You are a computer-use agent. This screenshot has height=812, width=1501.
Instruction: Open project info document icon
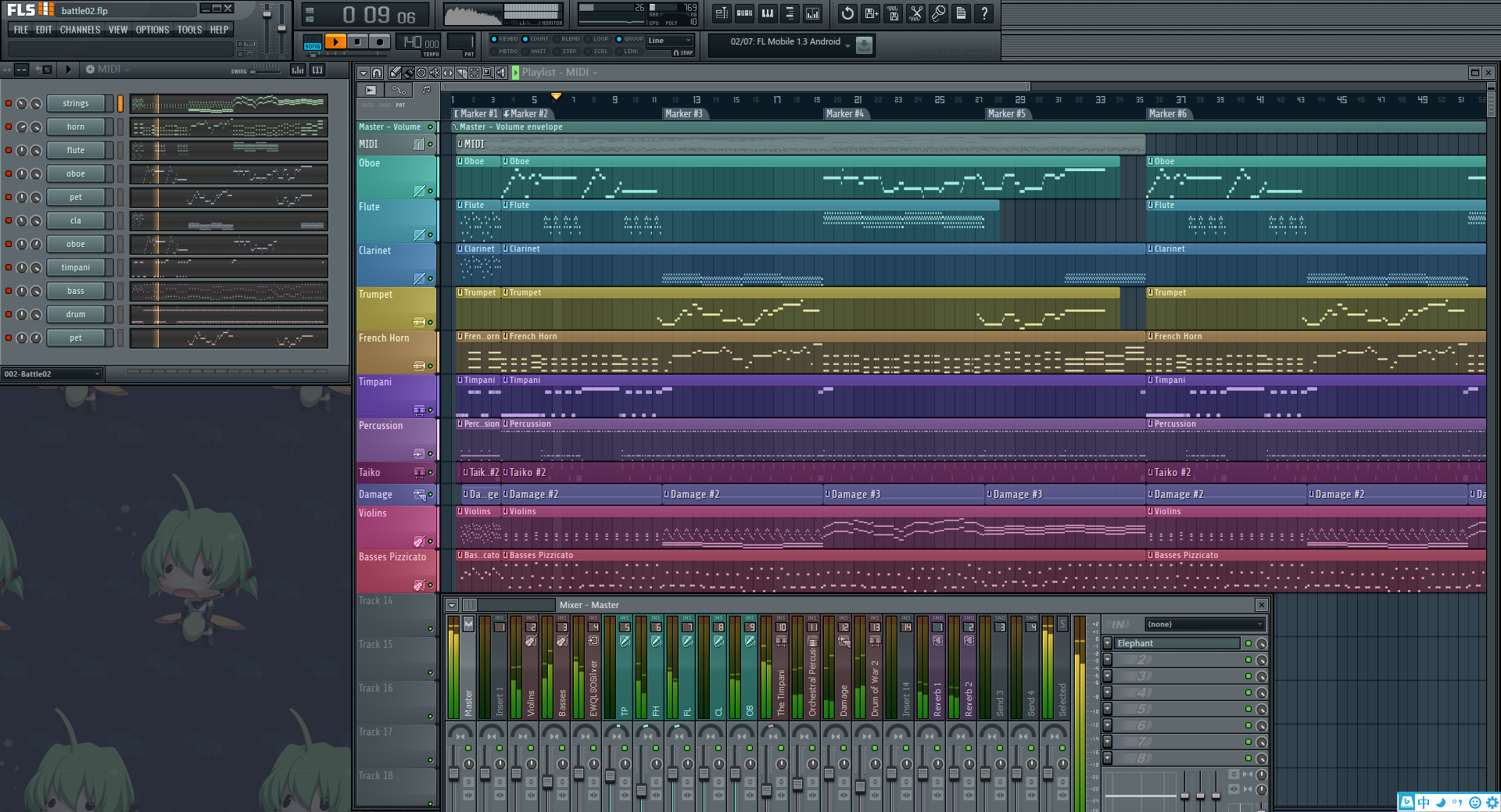click(x=961, y=13)
